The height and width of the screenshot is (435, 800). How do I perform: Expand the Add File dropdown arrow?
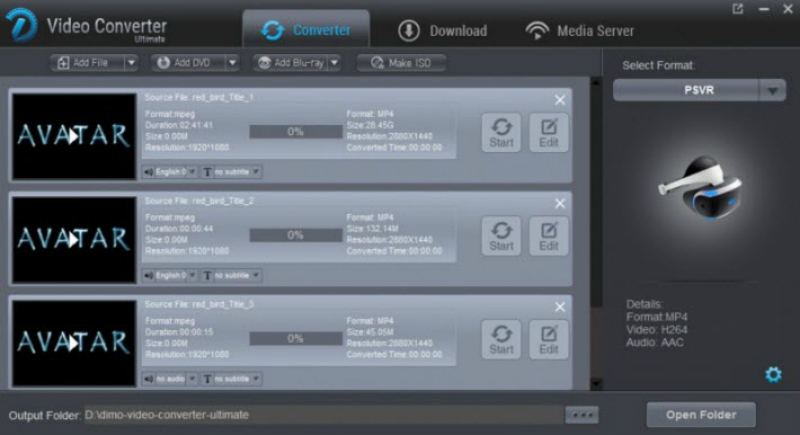point(131,63)
